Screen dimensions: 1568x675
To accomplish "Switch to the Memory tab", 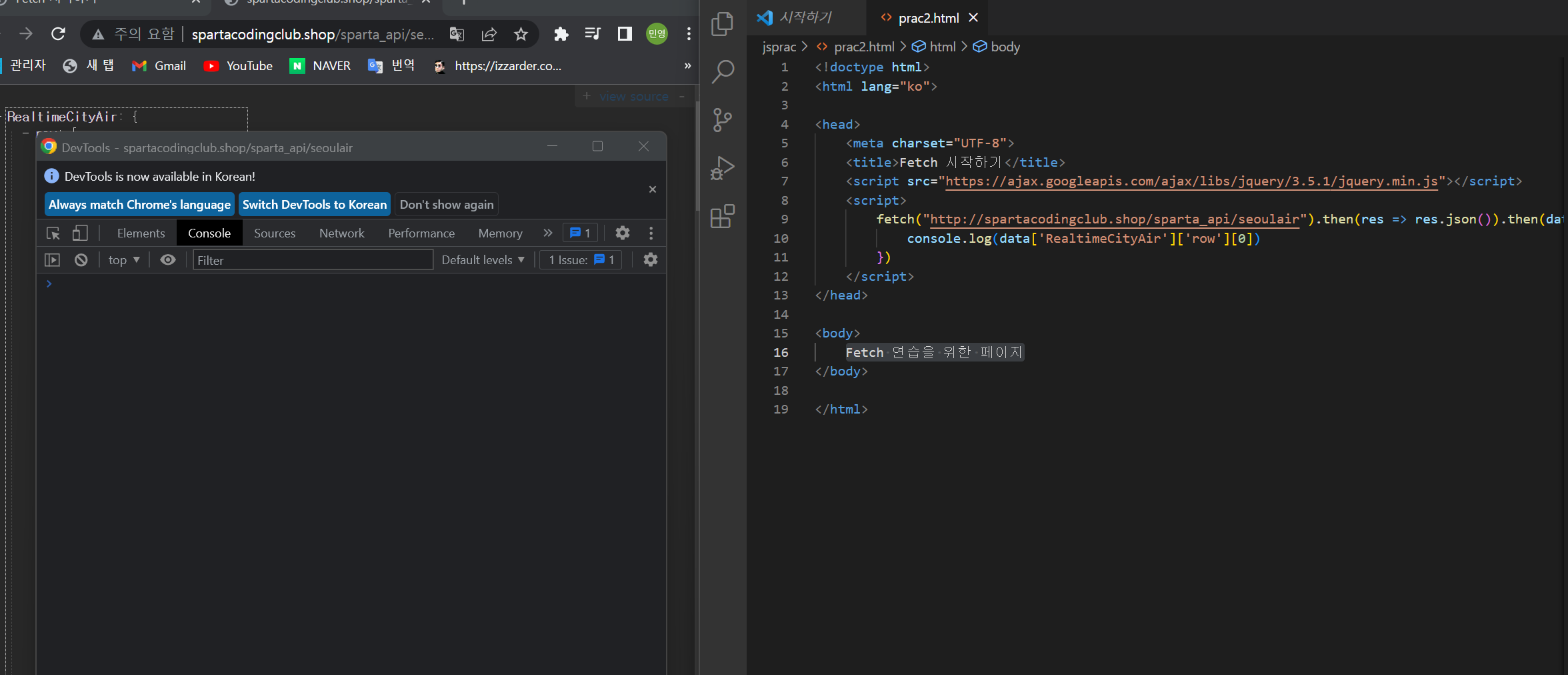I will tap(501, 233).
